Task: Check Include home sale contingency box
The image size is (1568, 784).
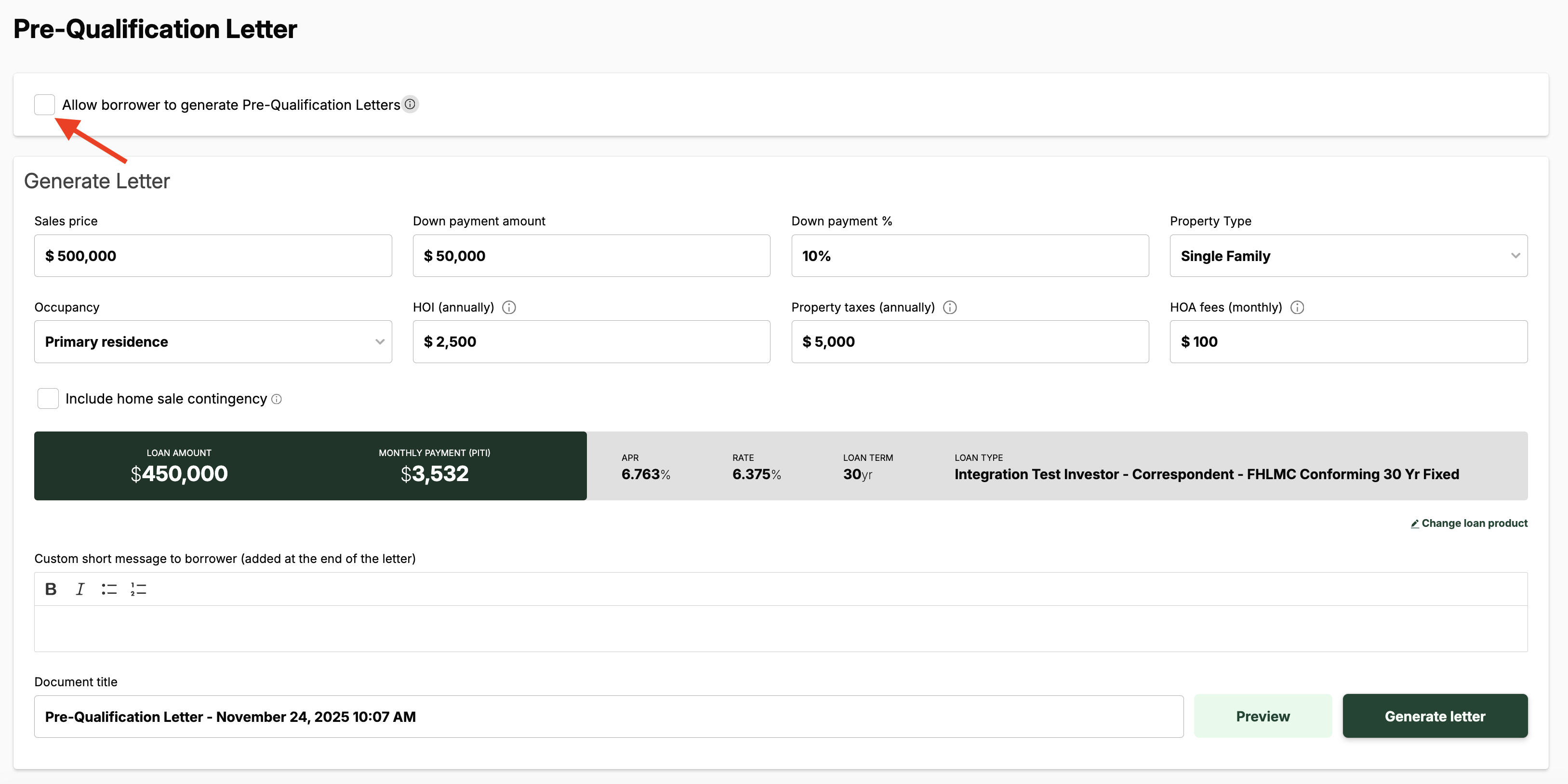Action: click(48, 398)
